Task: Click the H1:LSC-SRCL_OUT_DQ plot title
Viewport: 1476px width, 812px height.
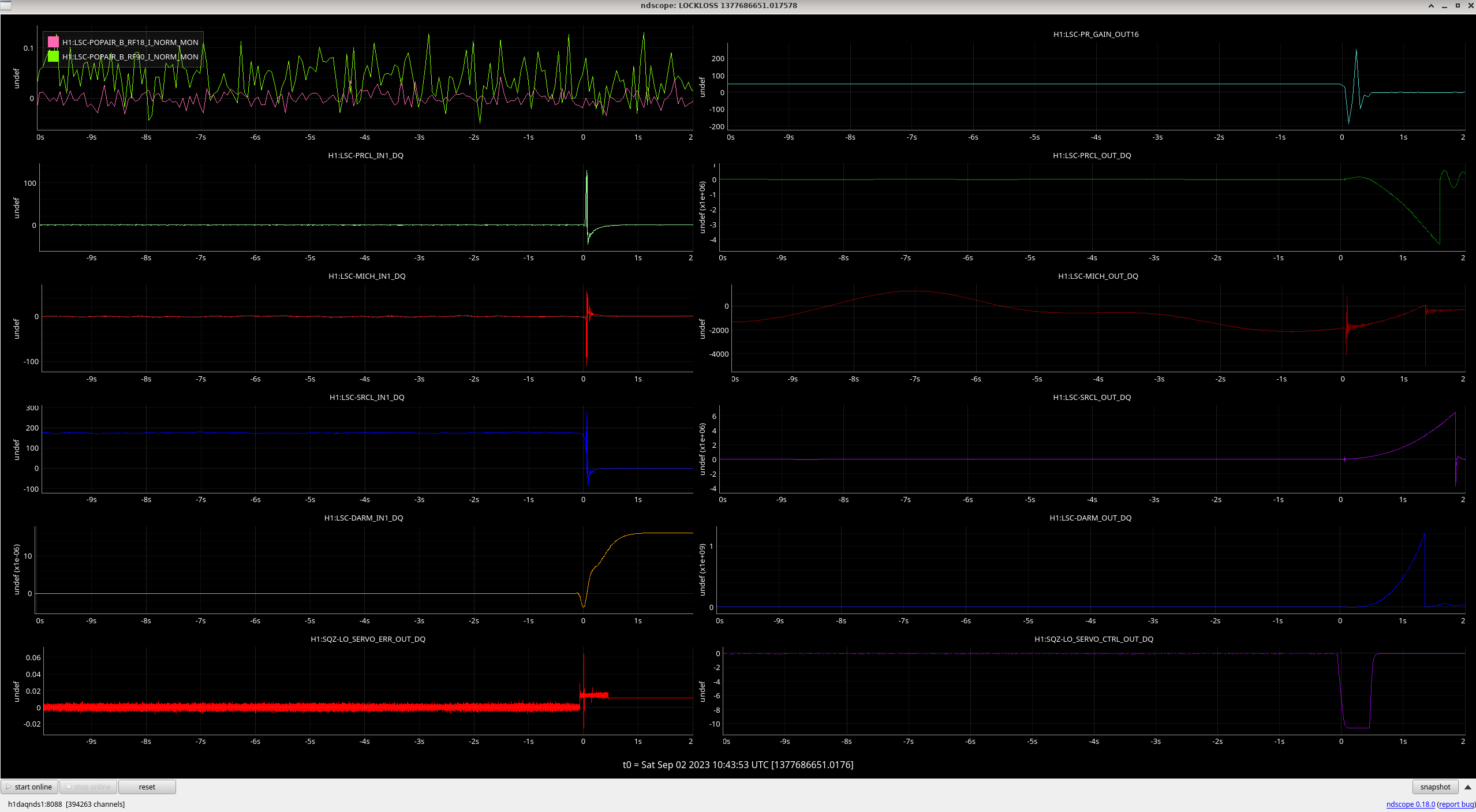Action: (1092, 397)
